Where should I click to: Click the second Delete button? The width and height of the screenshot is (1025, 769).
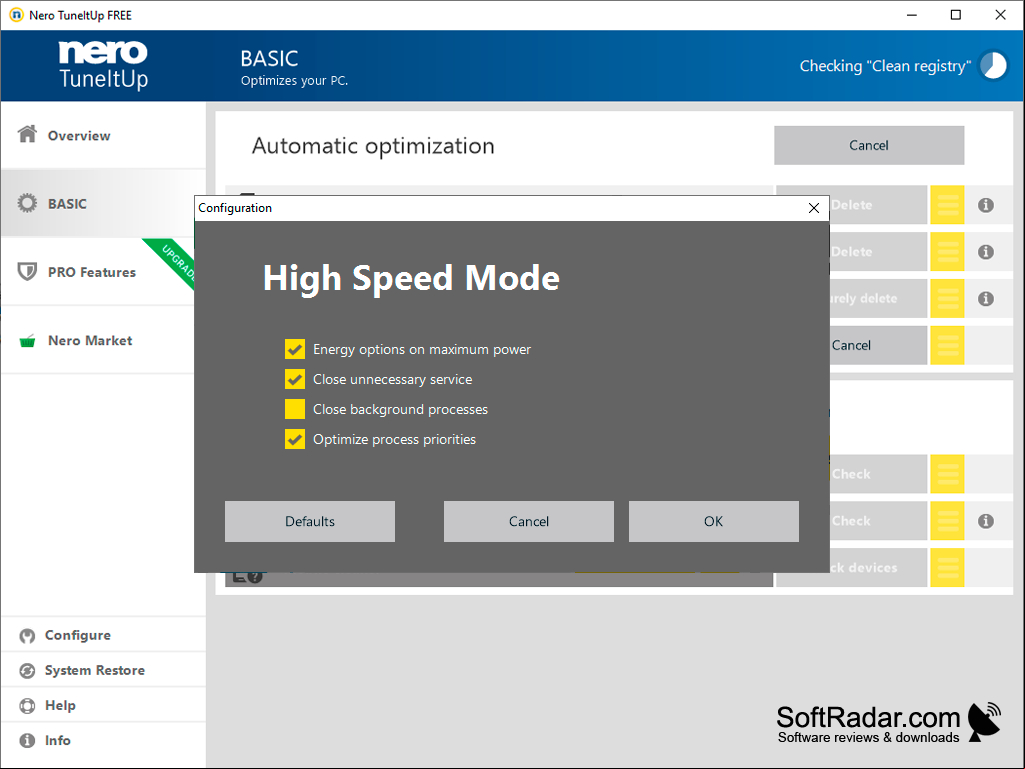click(878, 252)
